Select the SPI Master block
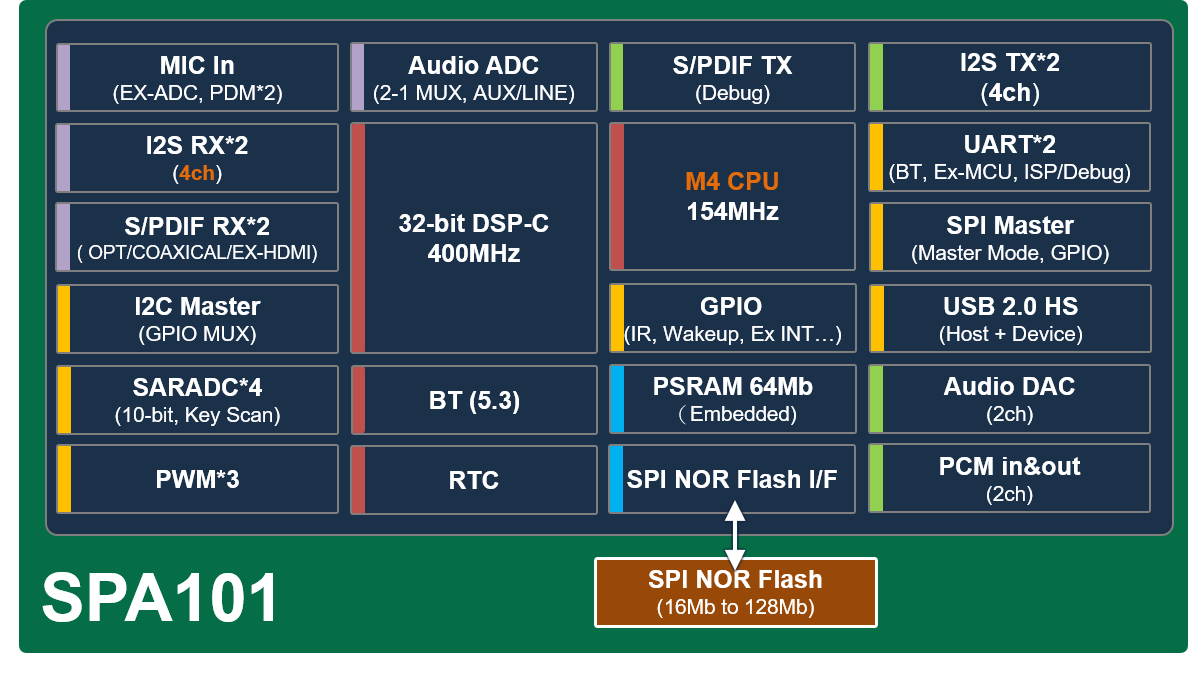 tap(1009, 237)
